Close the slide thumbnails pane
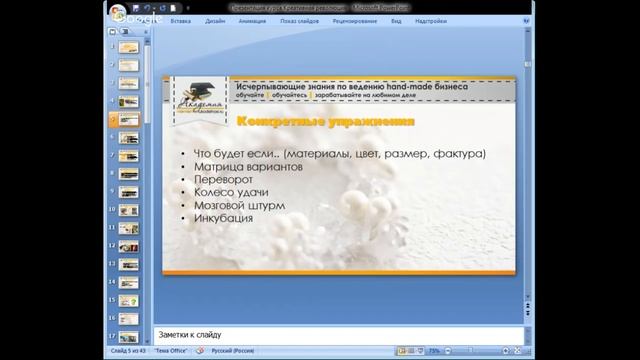Image resolution: width=640 pixels, height=360 pixels. 146,31
